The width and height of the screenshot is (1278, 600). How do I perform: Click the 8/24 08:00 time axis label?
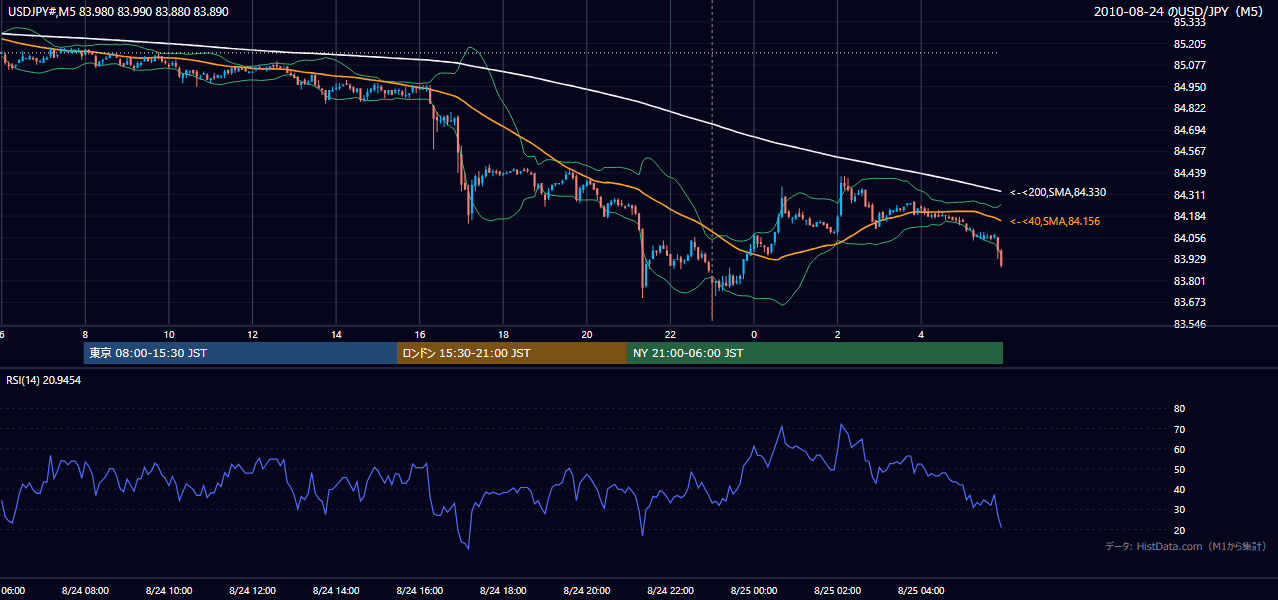click(x=85, y=590)
